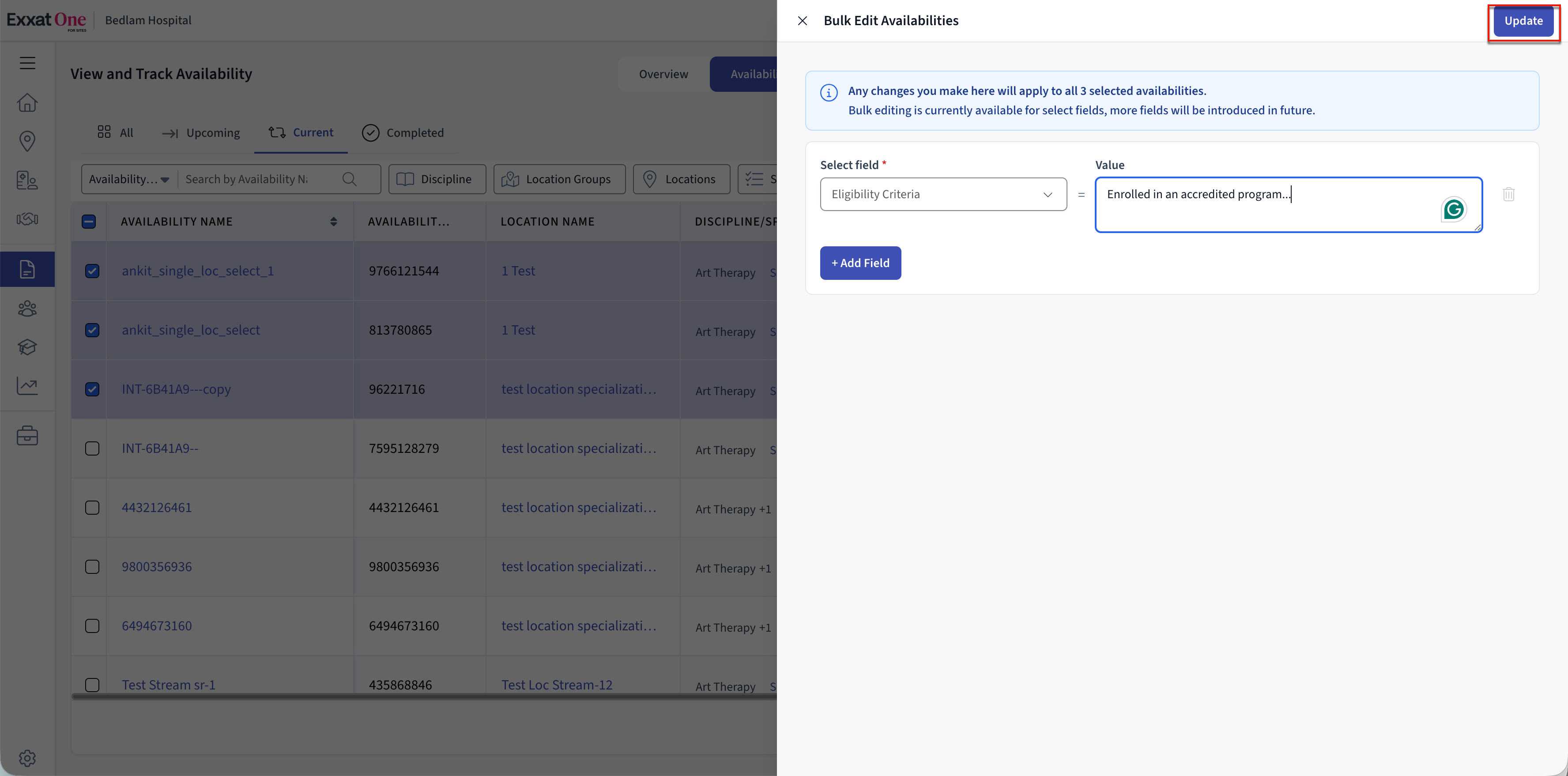Click the briefcase sidebar icon
The width and height of the screenshot is (1568, 776).
[x=27, y=436]
